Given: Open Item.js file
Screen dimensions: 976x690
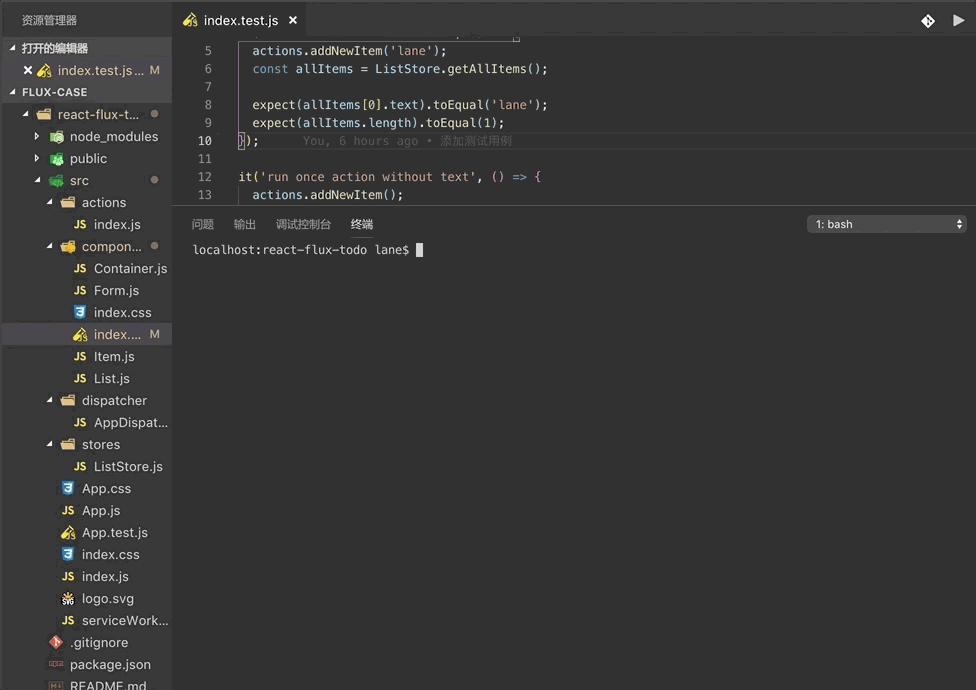Looking at the screenshot, I should (114, 357).
